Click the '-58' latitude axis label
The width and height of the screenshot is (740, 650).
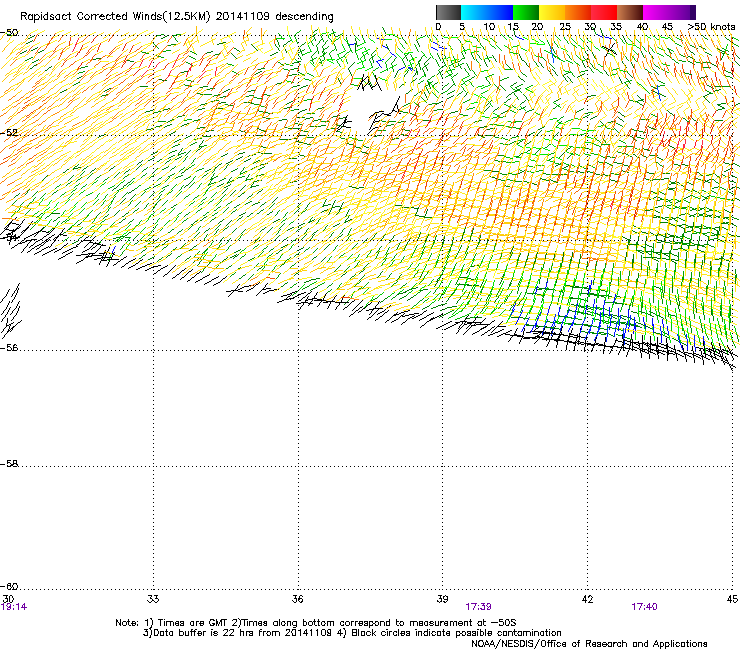point(9,464)
